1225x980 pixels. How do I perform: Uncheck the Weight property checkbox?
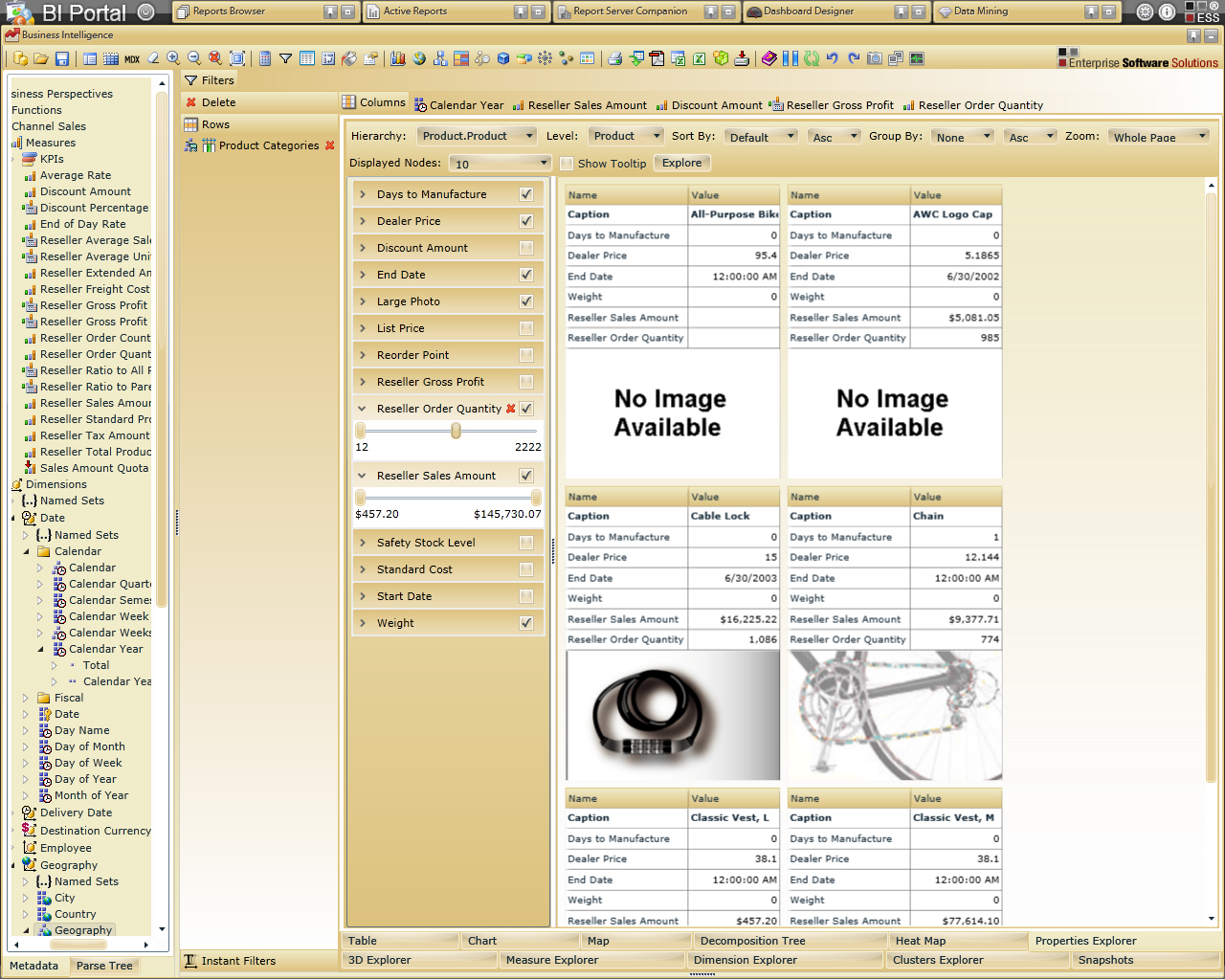526,623
